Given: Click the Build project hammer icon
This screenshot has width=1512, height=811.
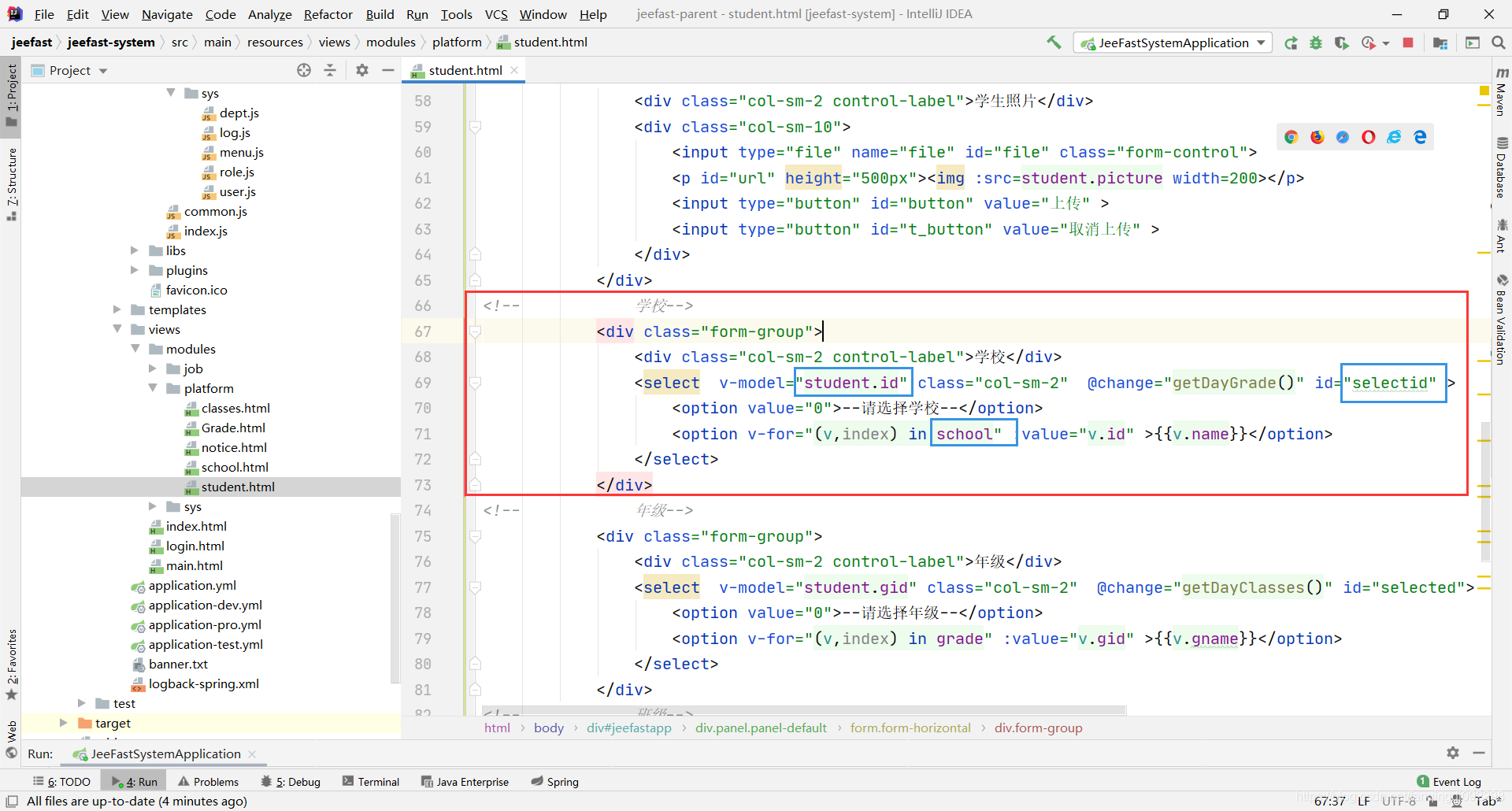Looking at the screenshot, I should (1054, 43).
